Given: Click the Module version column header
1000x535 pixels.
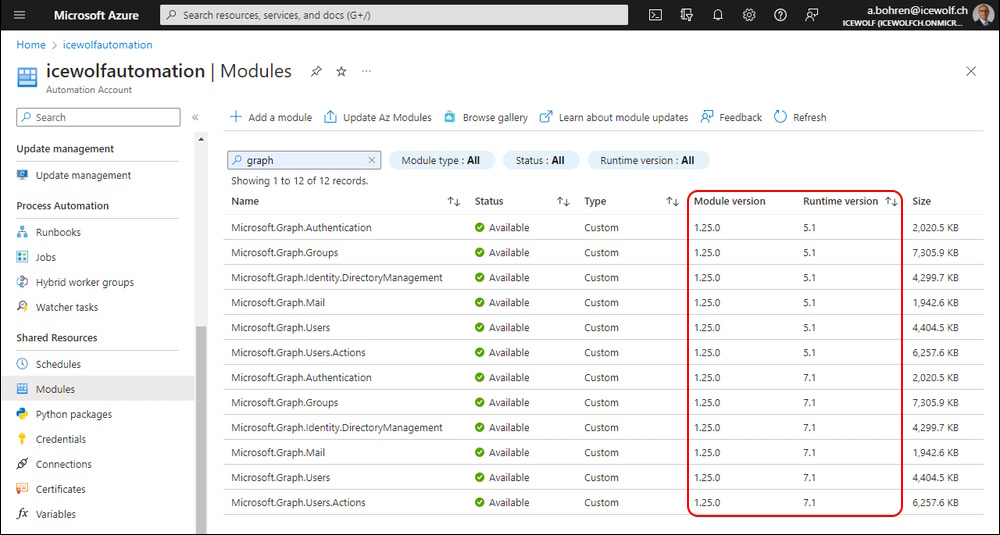Looking at the screenshot, I should [x=730, y=202].
